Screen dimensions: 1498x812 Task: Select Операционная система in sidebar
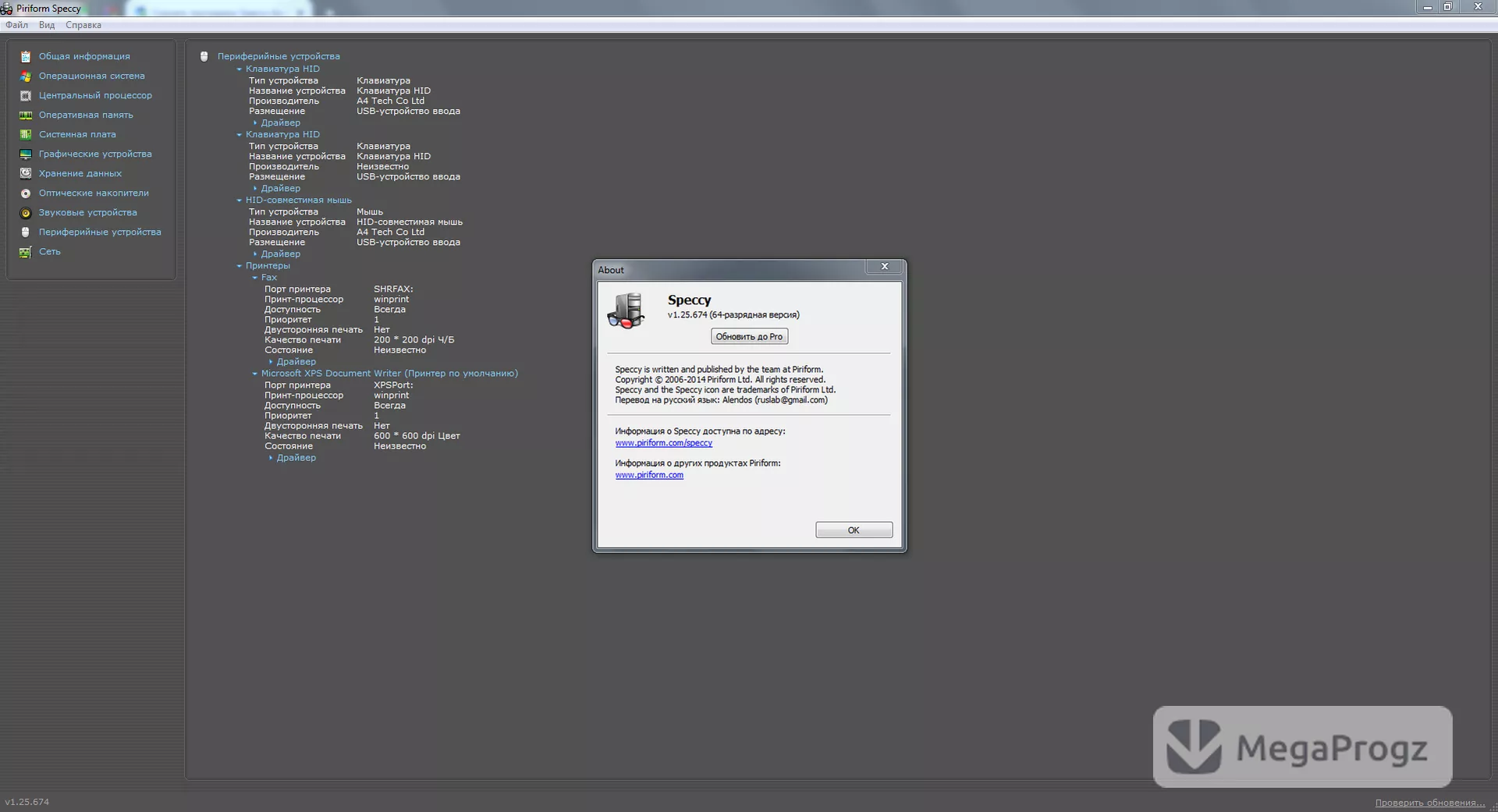pyautogui.click(x=92, y=76)
